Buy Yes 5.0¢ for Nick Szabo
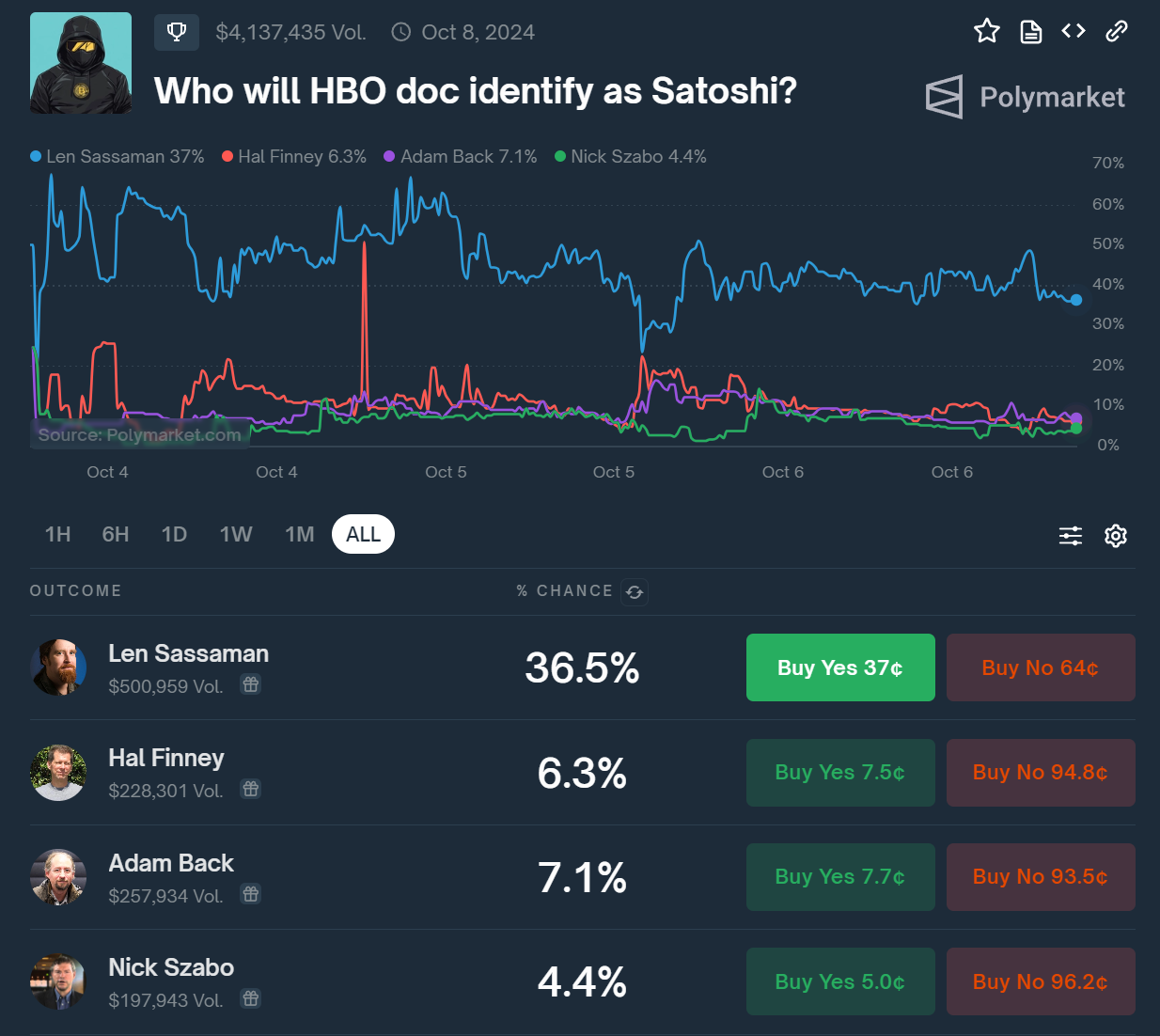Image resolution: width=1160 pixels, height=1036 pixels. (x=840, y=981)
